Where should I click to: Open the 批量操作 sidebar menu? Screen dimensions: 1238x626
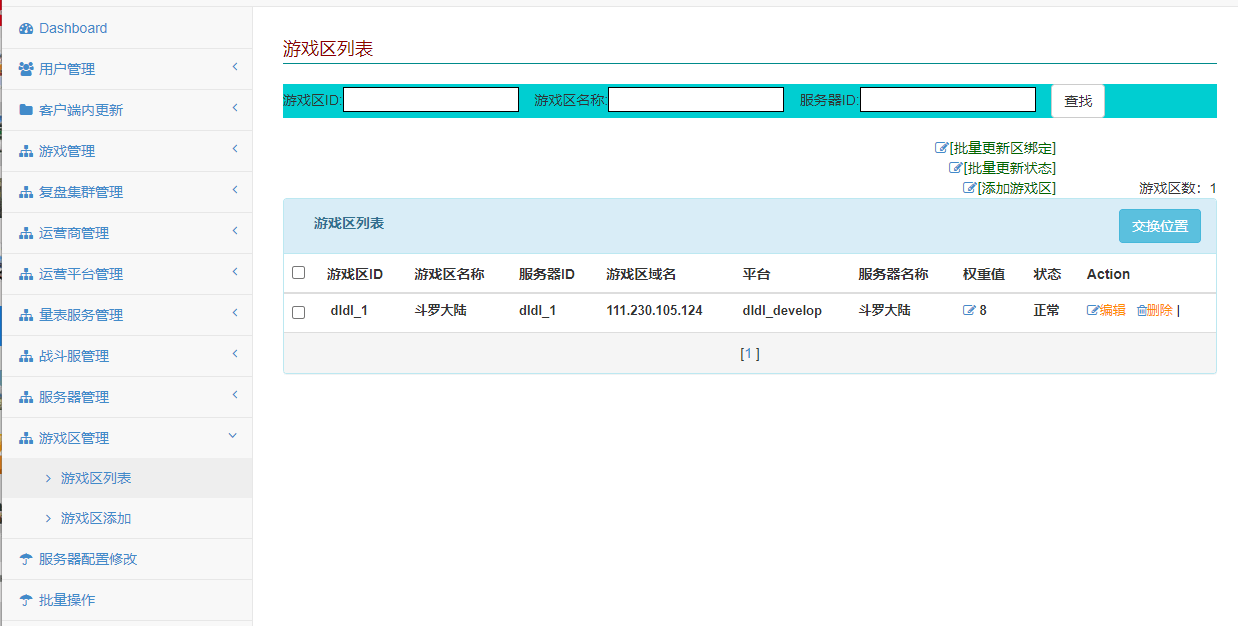[x=67, y=600]
